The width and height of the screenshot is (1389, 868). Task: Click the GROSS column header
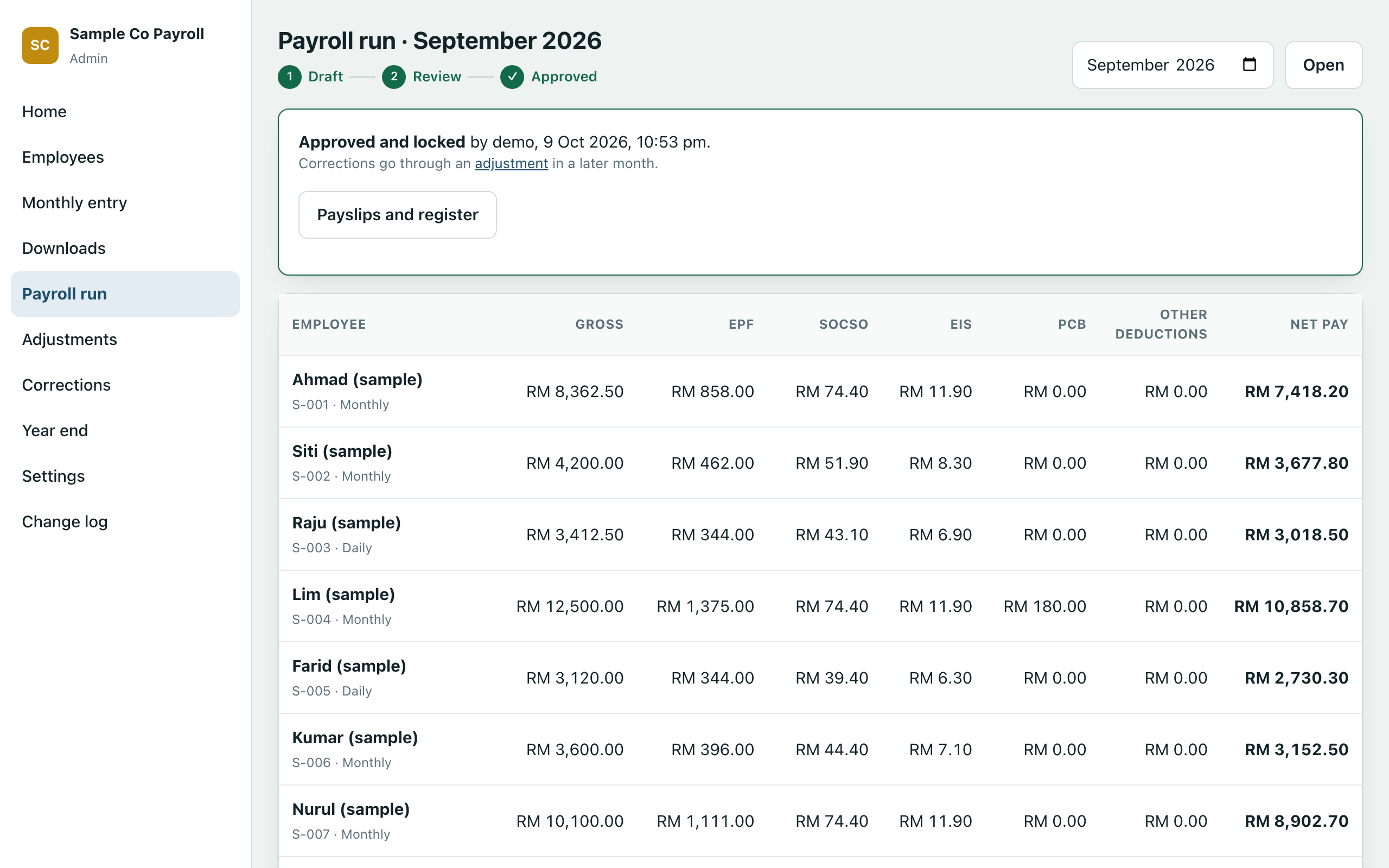(599, 324)
